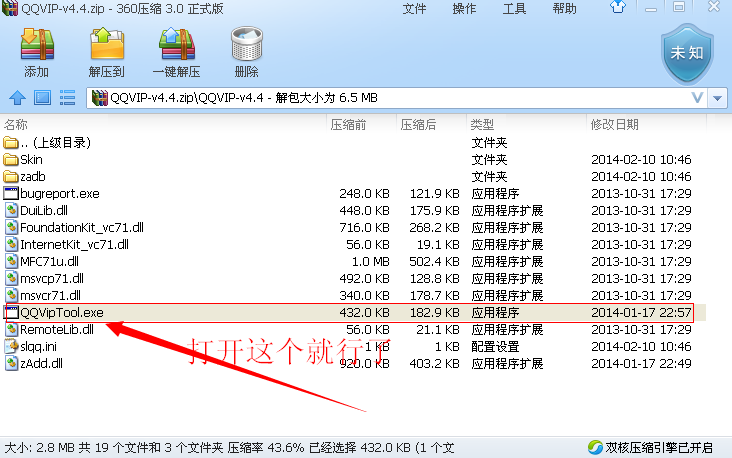Viewport: 732px width, 458px height.
Task: Select the file name FoundationKit_vc71.dll
Action: 82,228
